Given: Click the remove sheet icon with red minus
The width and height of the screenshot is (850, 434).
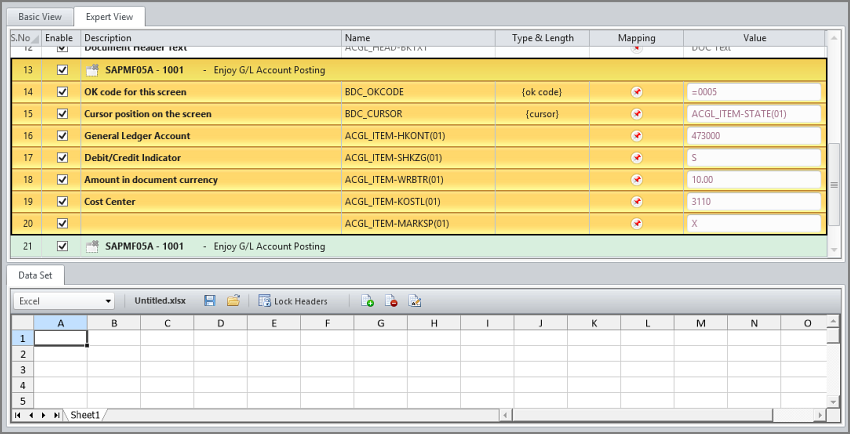Looking at the screenshot, I should pos(391,300).
